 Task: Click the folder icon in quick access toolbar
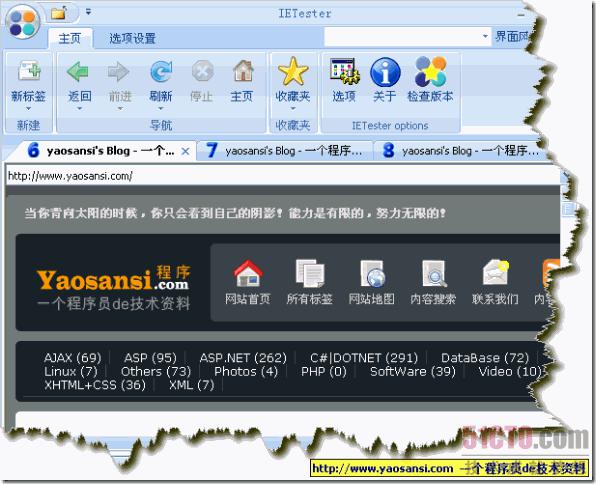[59, 14]
